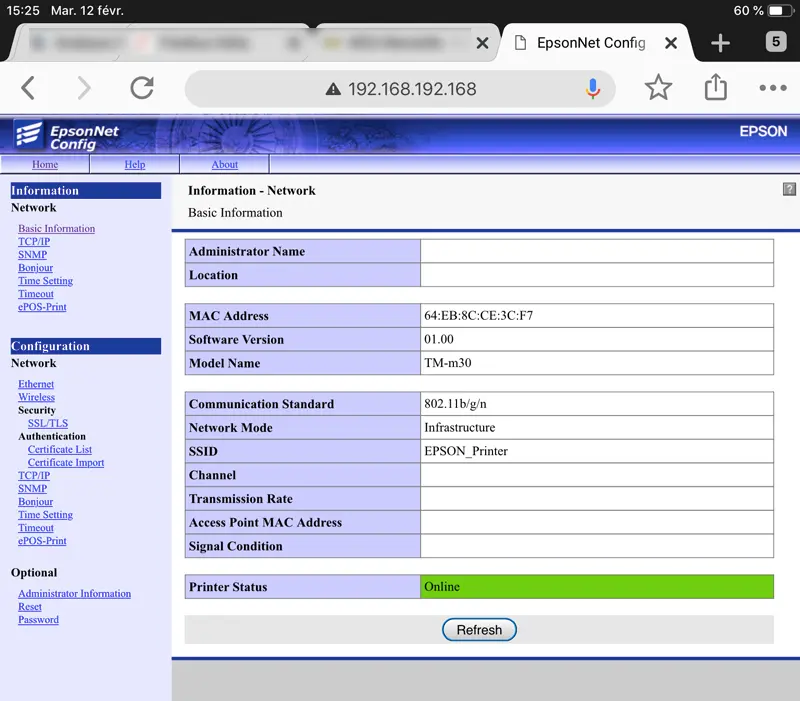Image resolution: width=800 pixels, height=701 pixels.
Task: Click the page help question mark icon
Action: (789, 189)
